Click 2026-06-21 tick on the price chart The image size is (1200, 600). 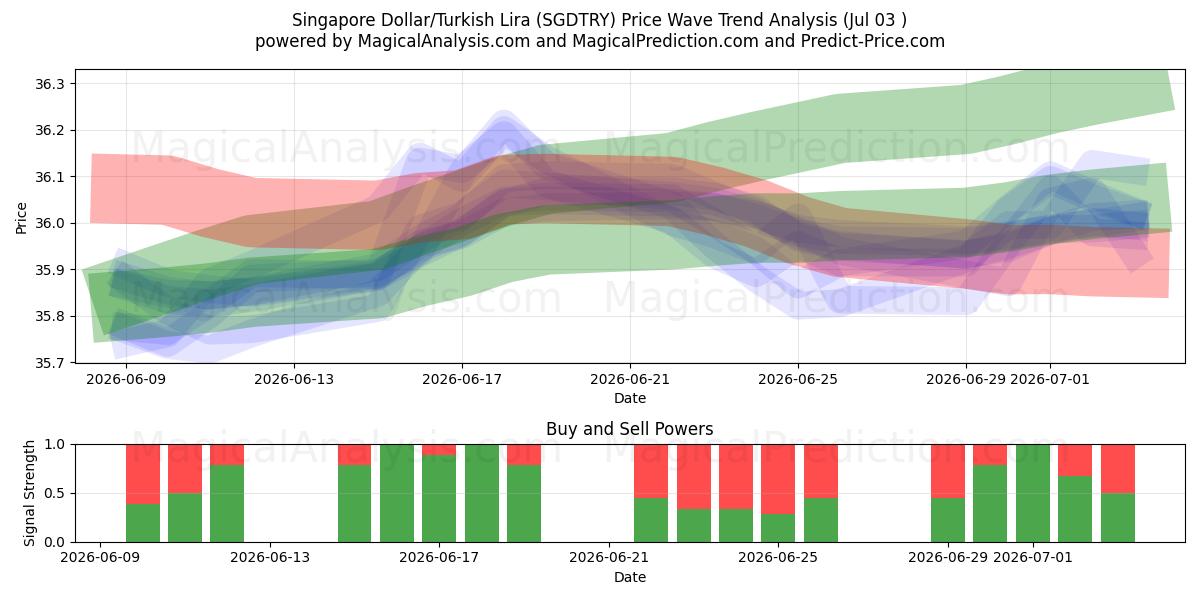(x=630, y=380)
